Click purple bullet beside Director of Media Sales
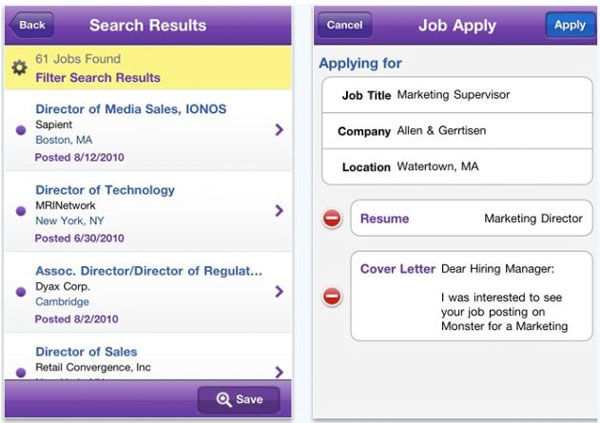 coord(21,129)
